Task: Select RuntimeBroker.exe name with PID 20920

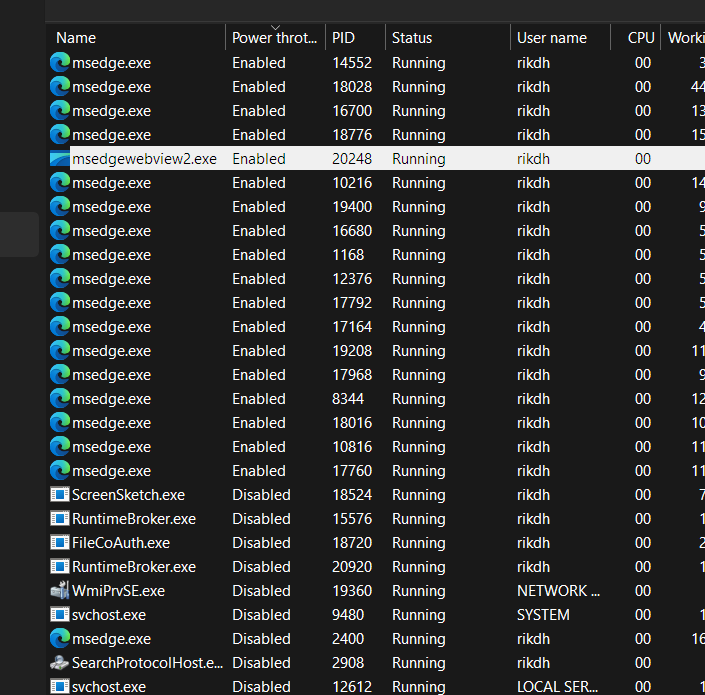Action: click(134, 567)
